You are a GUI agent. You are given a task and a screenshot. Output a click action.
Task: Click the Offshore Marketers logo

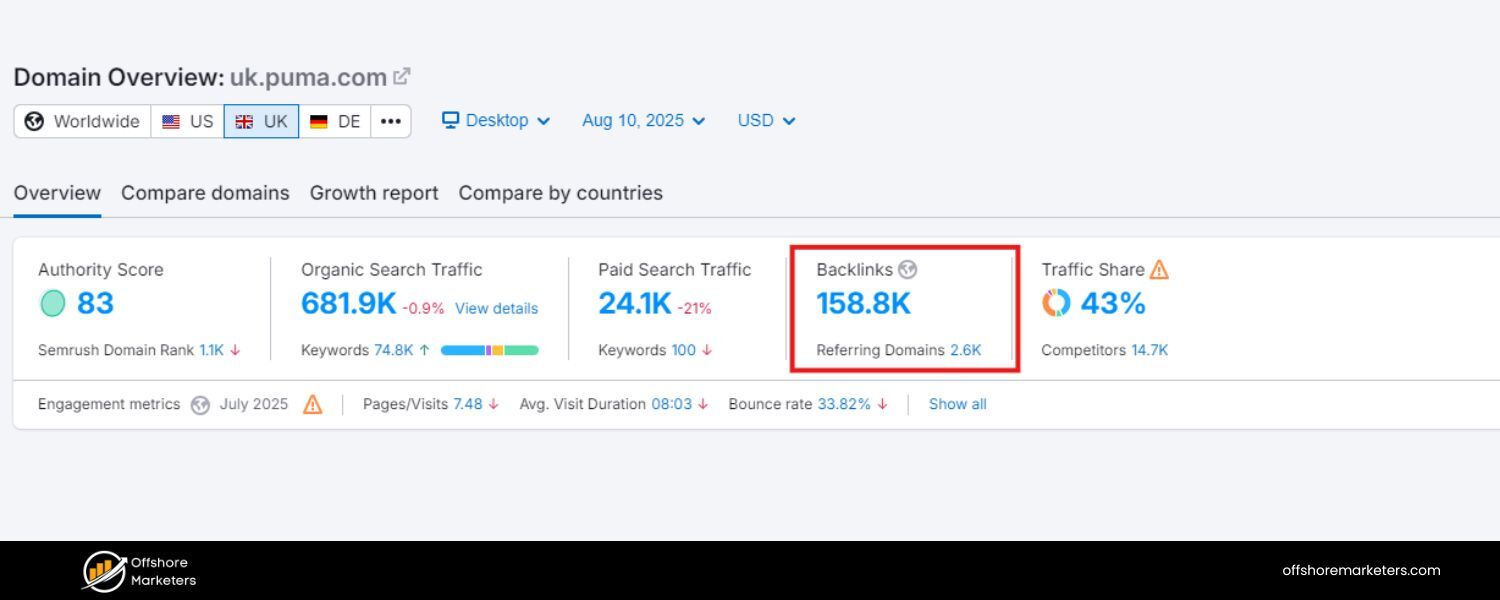click(138, 569)
